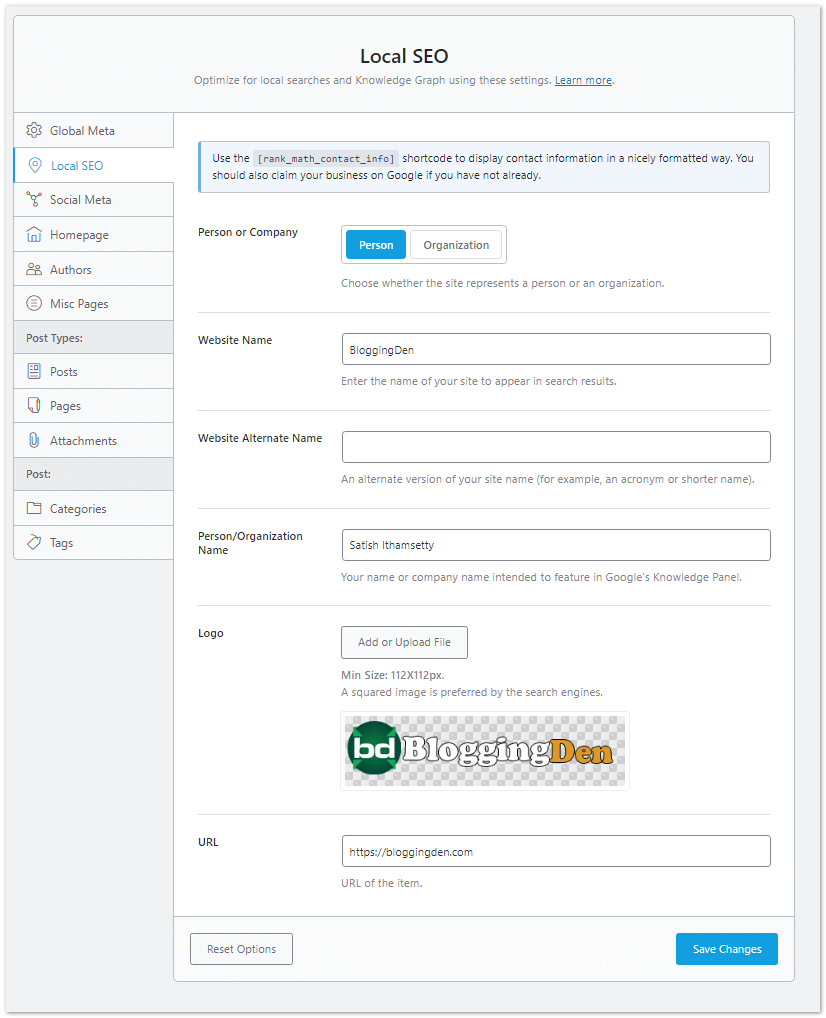Click Add or Upload File button
826x1018 pixels.
click(x=404, y=642)
